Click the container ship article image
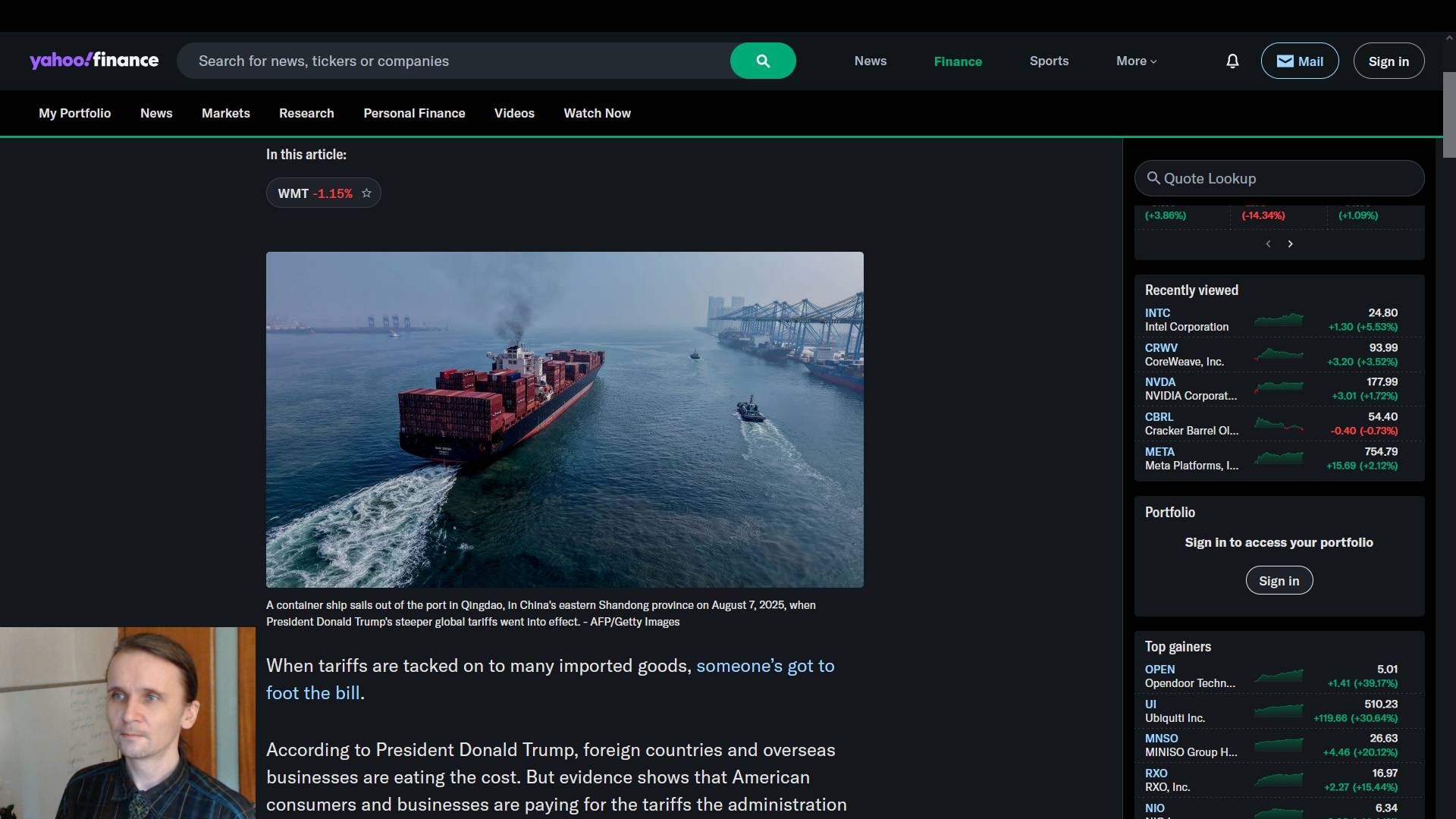The height and width of the screenshot is (819, 1456). point(564,419)
